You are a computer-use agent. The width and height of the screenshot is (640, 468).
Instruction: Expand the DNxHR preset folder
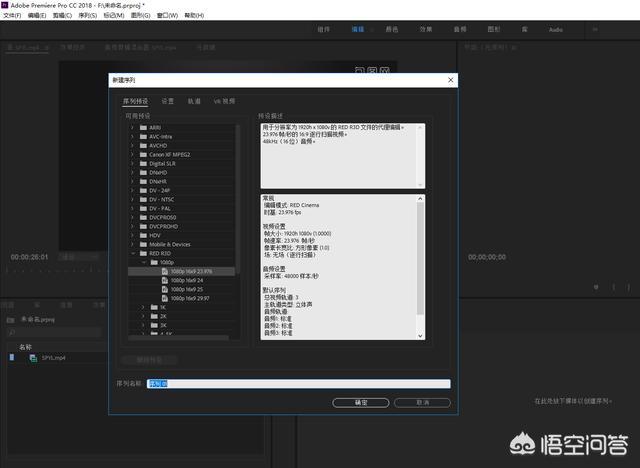point(132,182)
